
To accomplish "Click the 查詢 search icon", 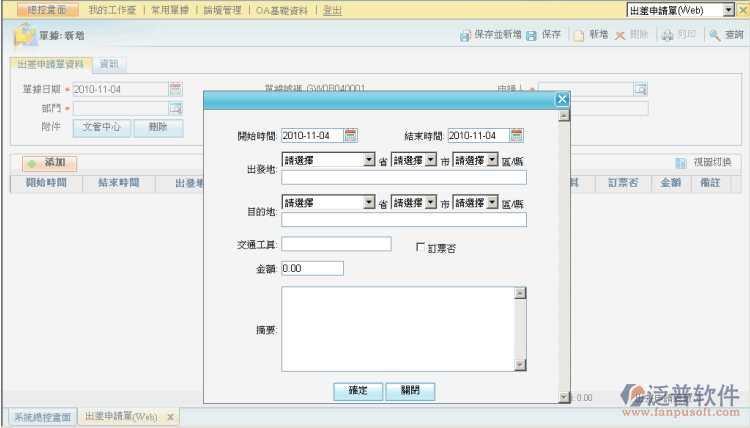I will coord(715,35).
